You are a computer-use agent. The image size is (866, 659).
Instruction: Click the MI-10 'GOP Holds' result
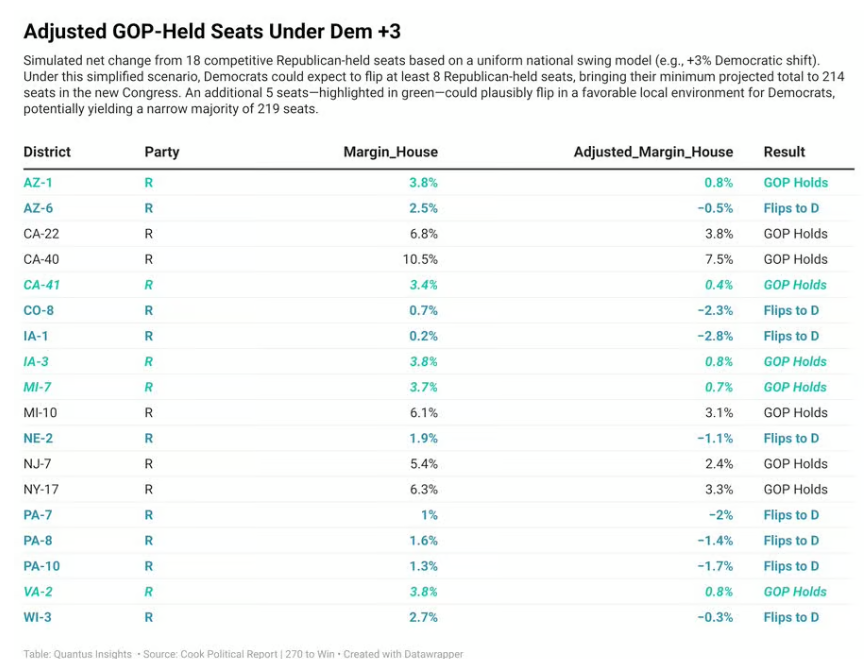point(795,413)
